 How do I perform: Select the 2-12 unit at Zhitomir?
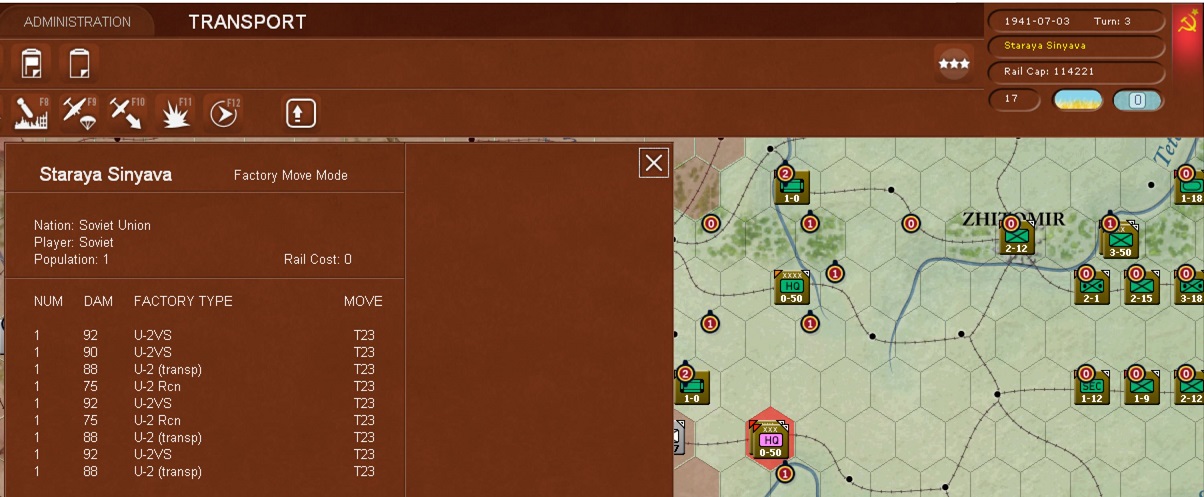[1016, 236]
